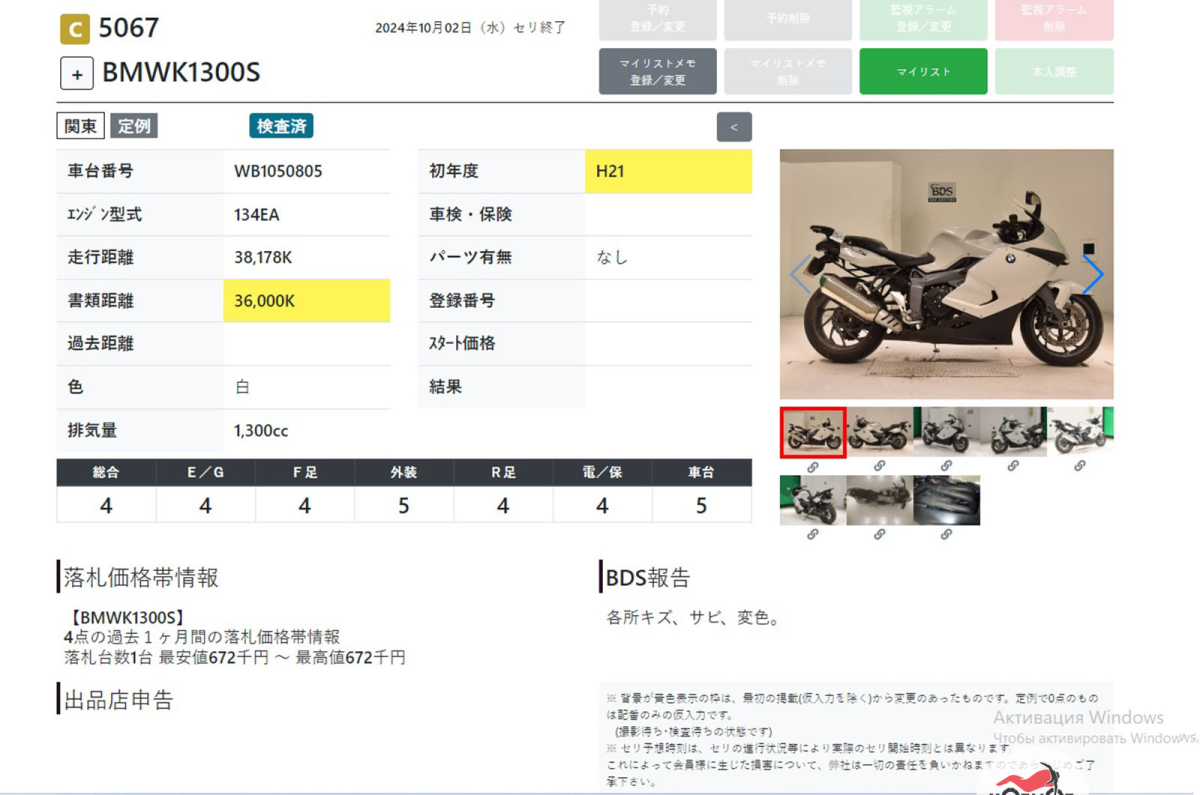Click the BDS報告 section heading
1200x795 pixels.
tap(648, 577)
